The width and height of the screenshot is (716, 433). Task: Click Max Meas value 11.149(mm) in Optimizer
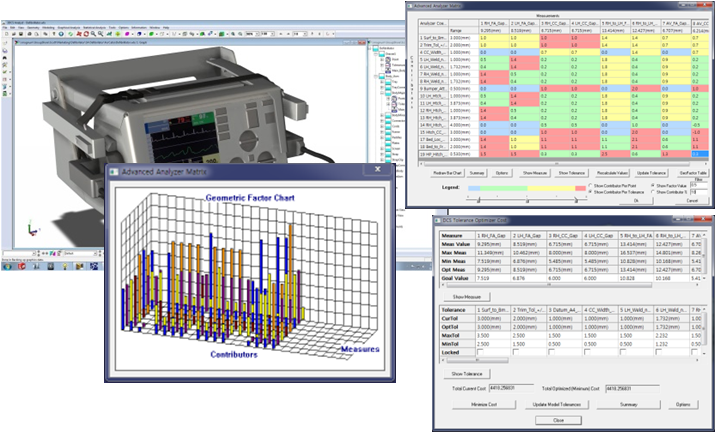(491, 252)
